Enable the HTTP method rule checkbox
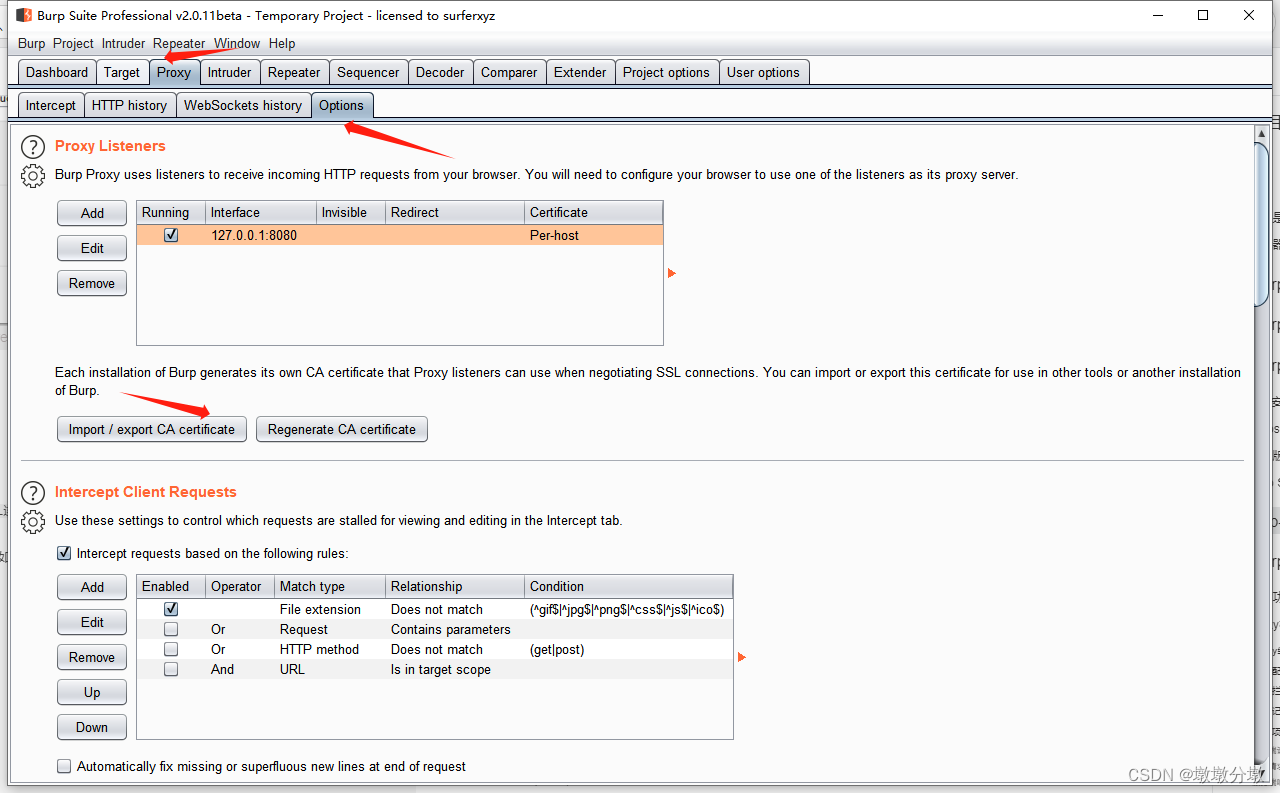The height and width of the screenshot is (793, 1280). [x=171, y=649]
